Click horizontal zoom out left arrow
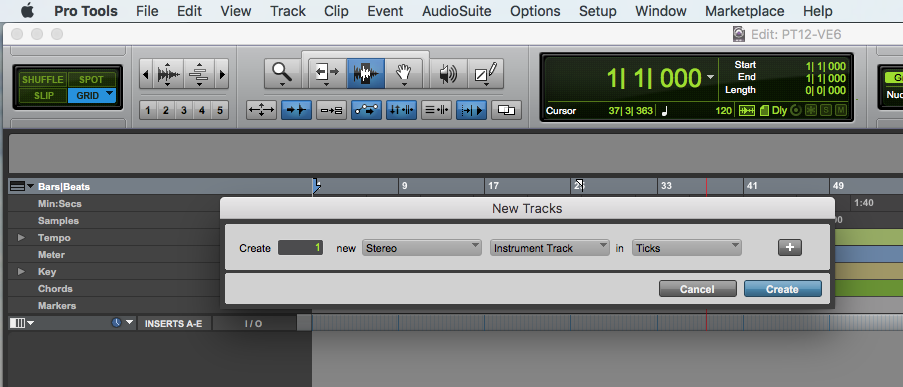Viewport: 903px width, 387px height. point(146,74)
